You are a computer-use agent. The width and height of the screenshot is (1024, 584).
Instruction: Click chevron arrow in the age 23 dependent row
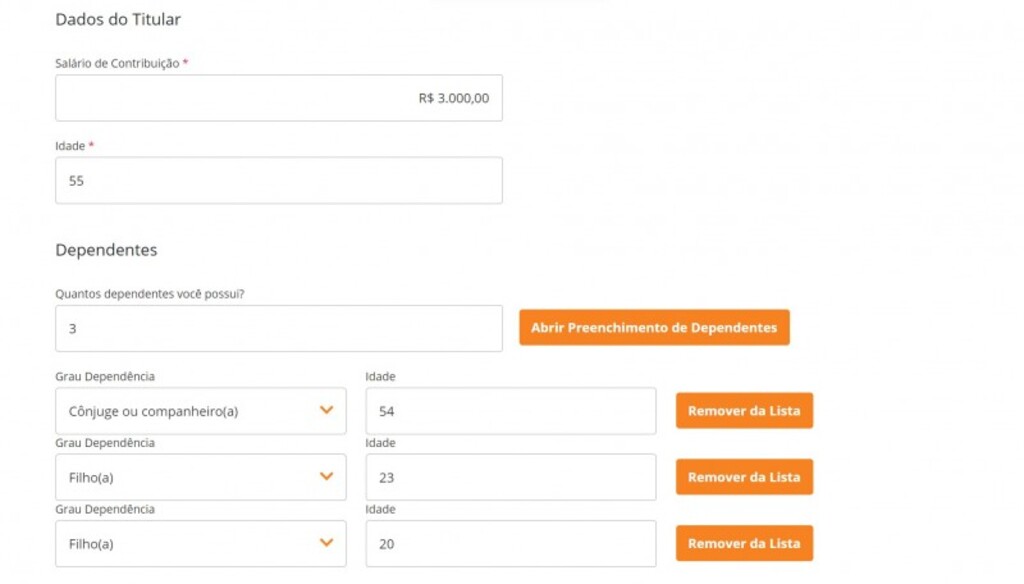tap(326, 477)
